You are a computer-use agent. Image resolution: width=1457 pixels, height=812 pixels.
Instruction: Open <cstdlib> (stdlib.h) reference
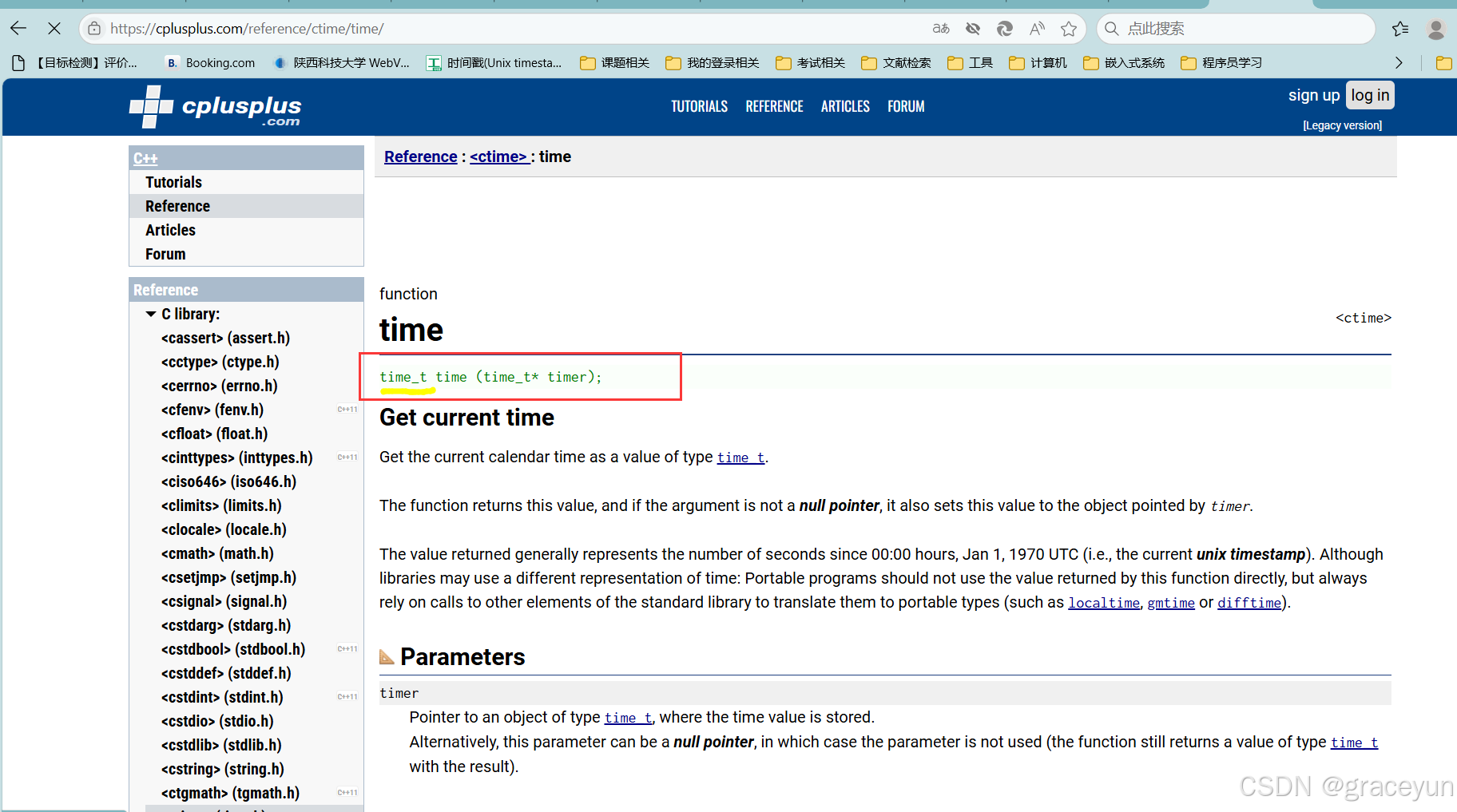click(x=221, y=746)
